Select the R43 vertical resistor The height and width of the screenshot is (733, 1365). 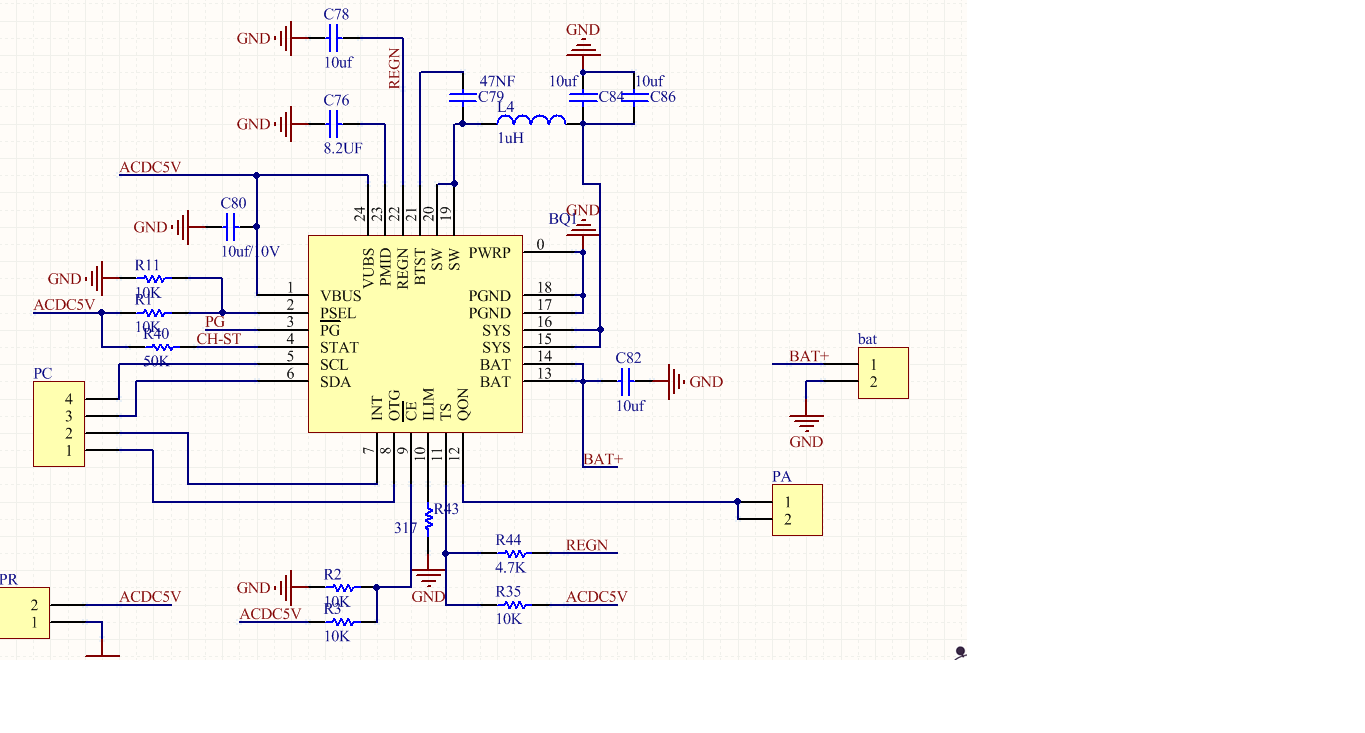point(429,517)
